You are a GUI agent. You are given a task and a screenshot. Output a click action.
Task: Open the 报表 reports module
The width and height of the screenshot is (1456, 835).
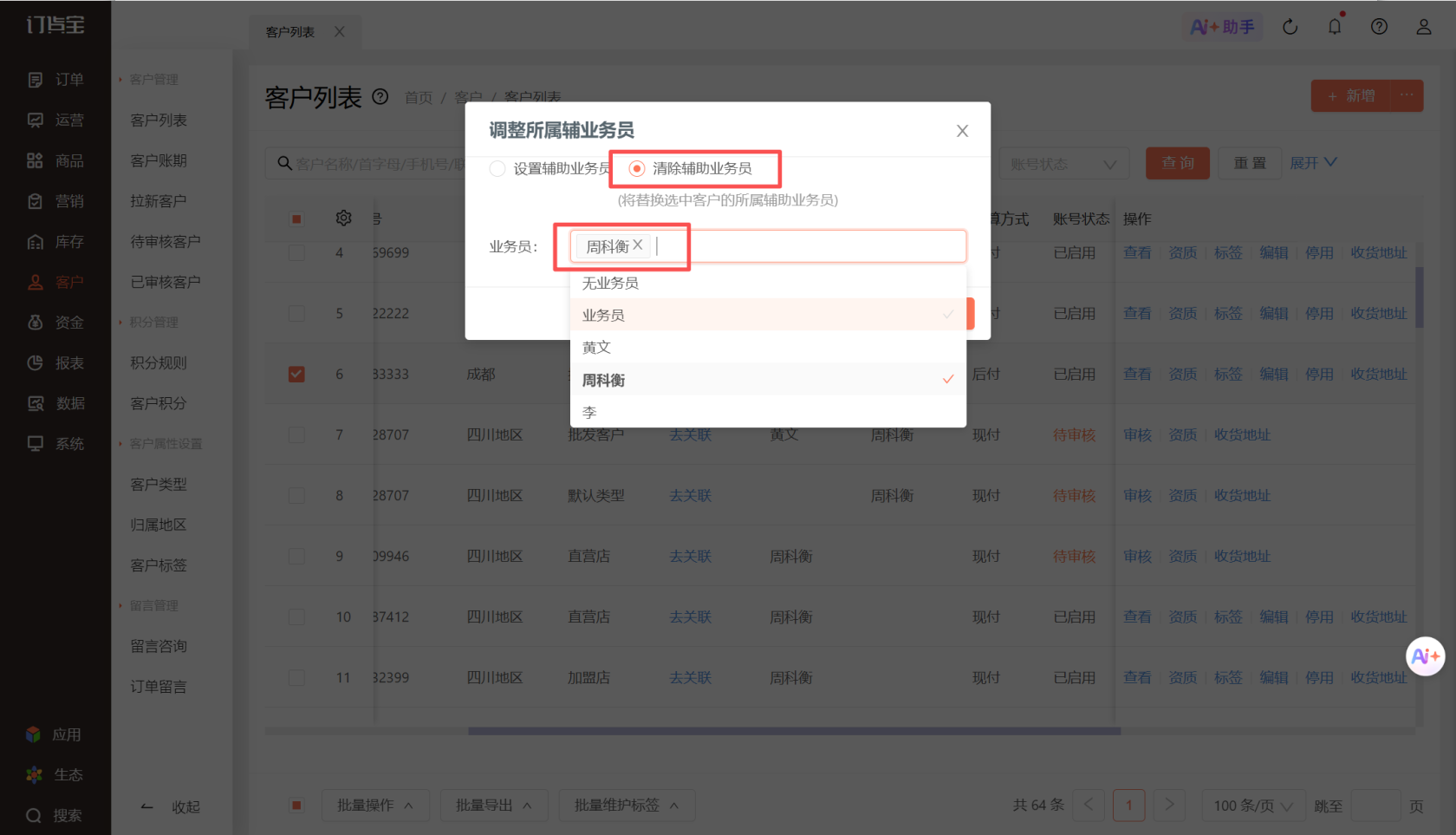pos(55,363)
